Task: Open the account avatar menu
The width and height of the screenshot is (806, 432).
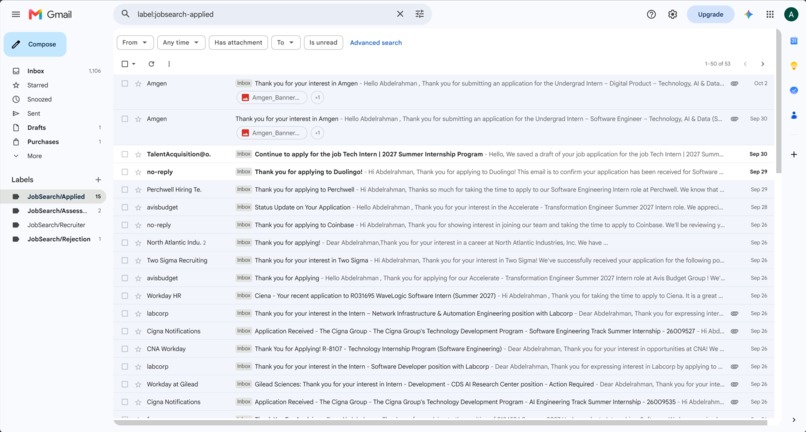Action: [791, 14]
